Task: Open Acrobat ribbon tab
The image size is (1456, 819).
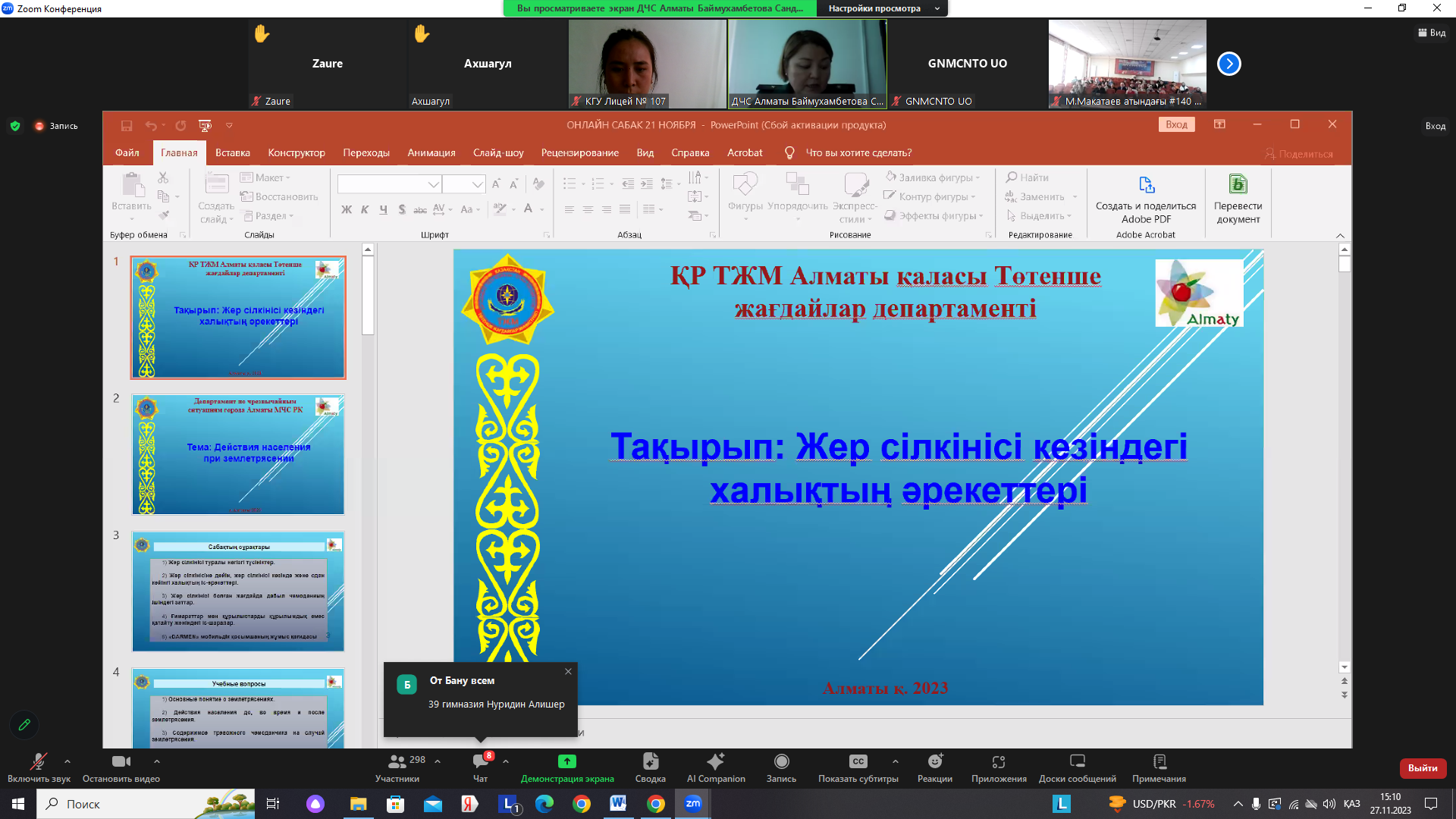Action: point(745,152)
